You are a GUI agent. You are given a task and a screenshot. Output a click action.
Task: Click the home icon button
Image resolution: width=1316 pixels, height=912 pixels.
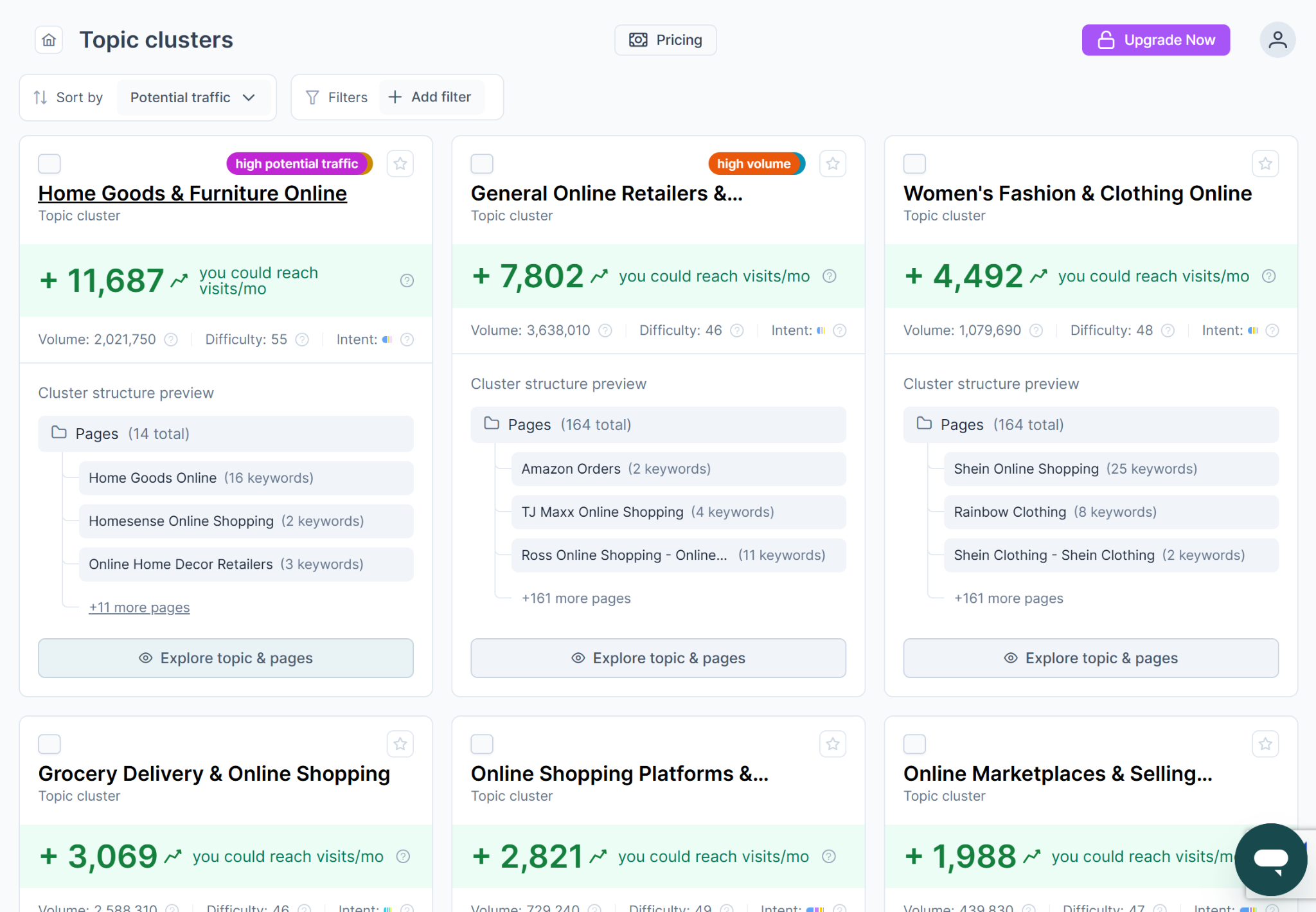(x=49, y=40)
